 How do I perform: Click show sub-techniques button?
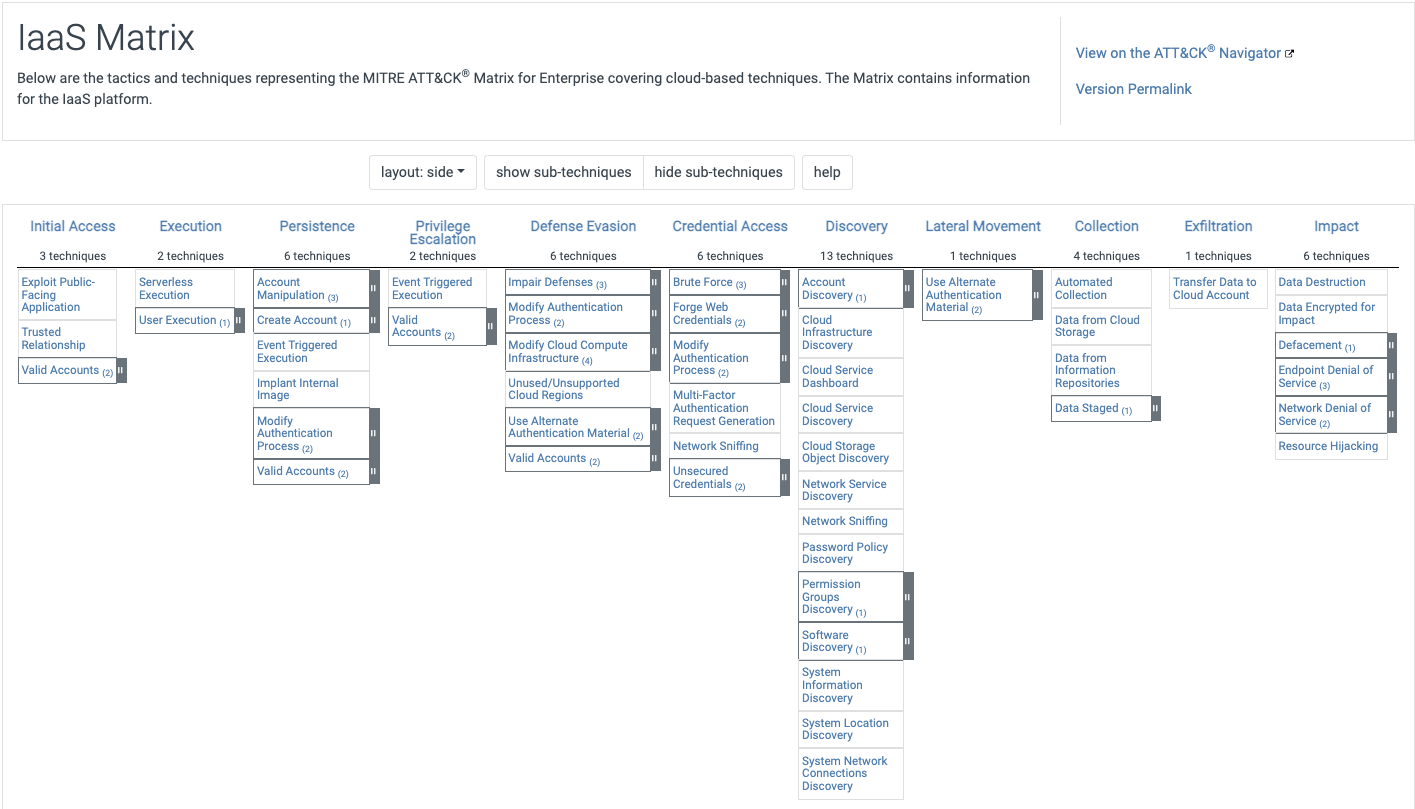click(563, 172)
